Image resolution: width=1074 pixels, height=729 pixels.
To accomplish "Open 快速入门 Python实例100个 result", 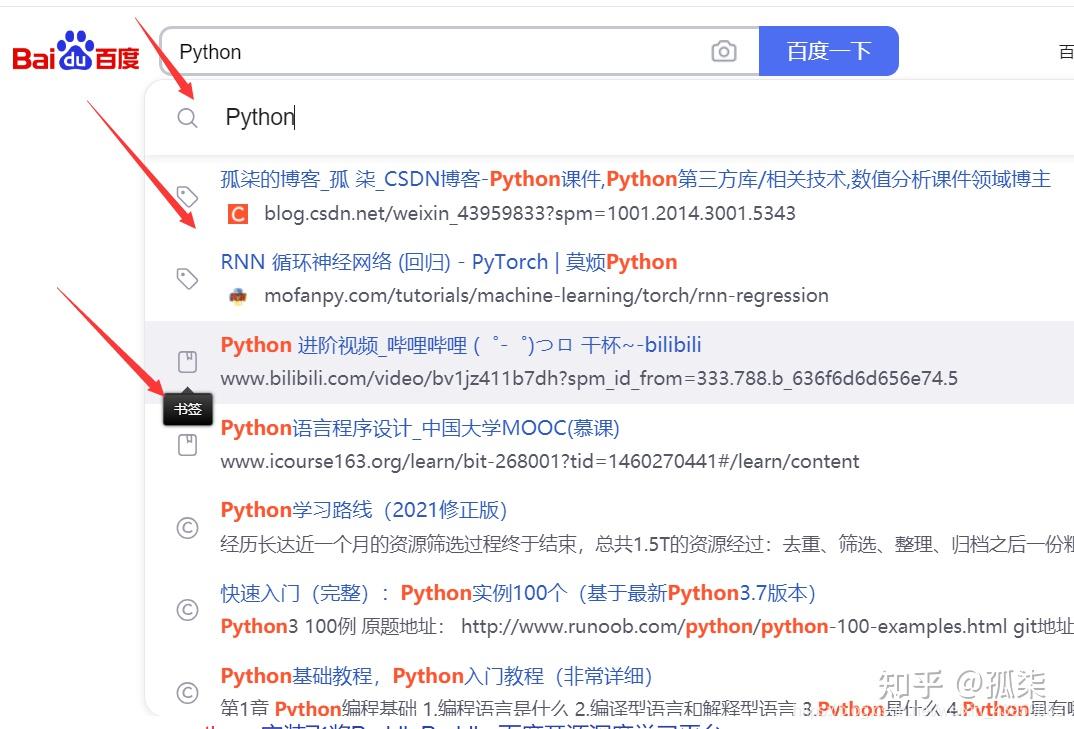I will click(518, 593).
